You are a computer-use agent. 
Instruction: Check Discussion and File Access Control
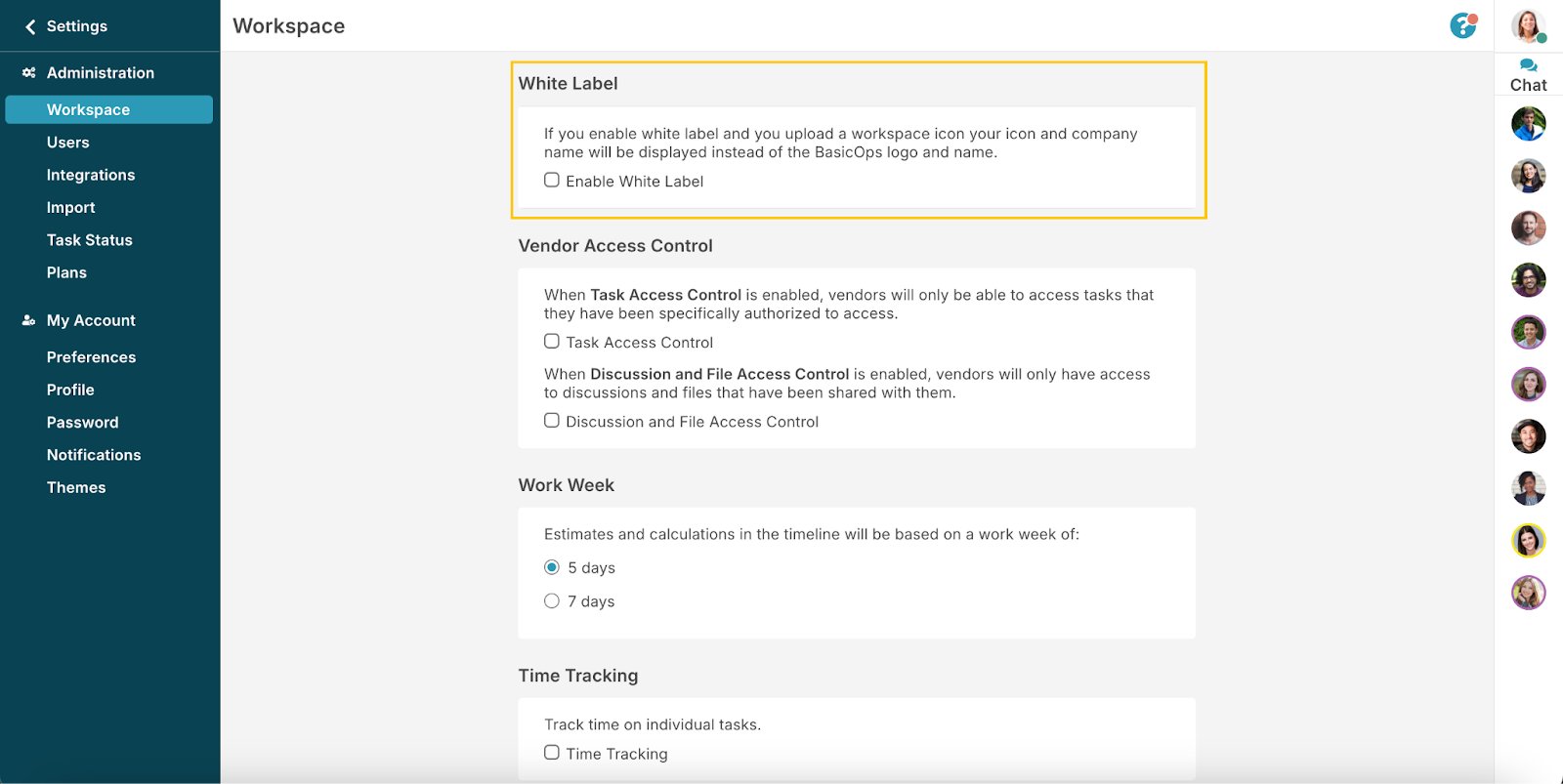click(552, 421)
